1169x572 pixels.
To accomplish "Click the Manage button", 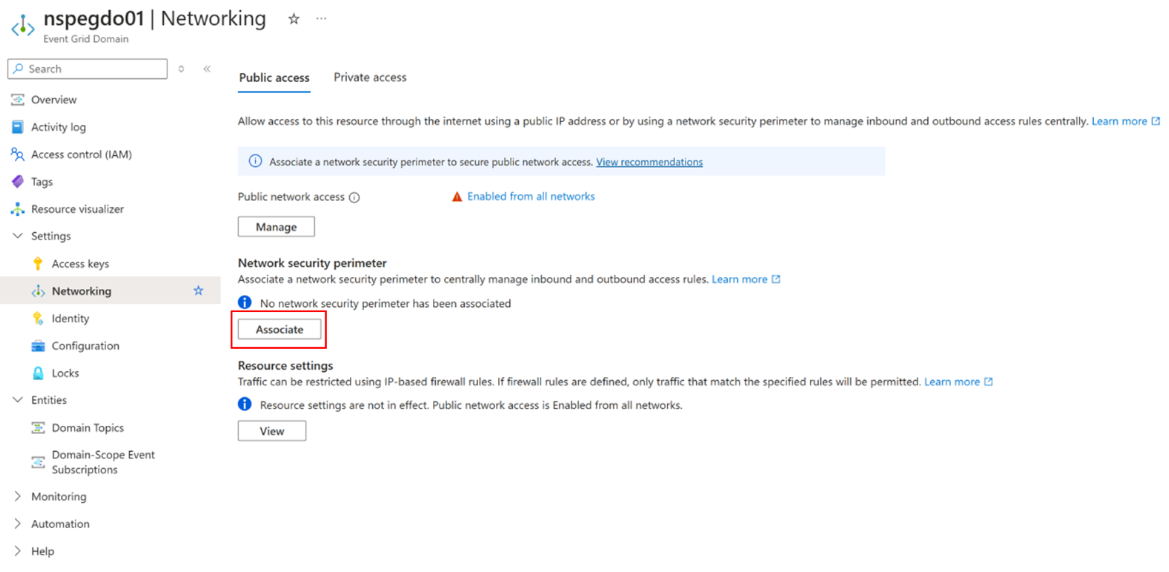I will [x=276, y=227].
